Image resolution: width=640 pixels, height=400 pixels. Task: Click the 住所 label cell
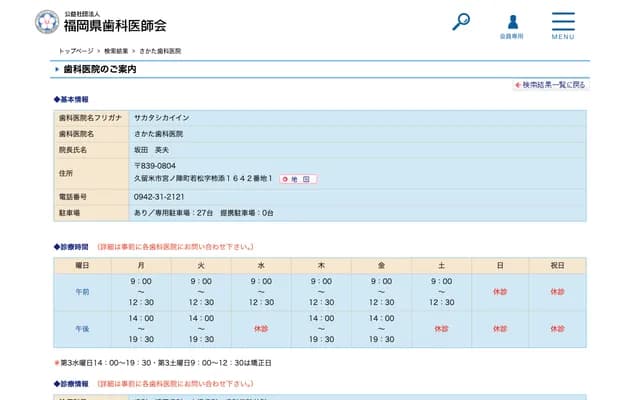click(x=91, y=173)
